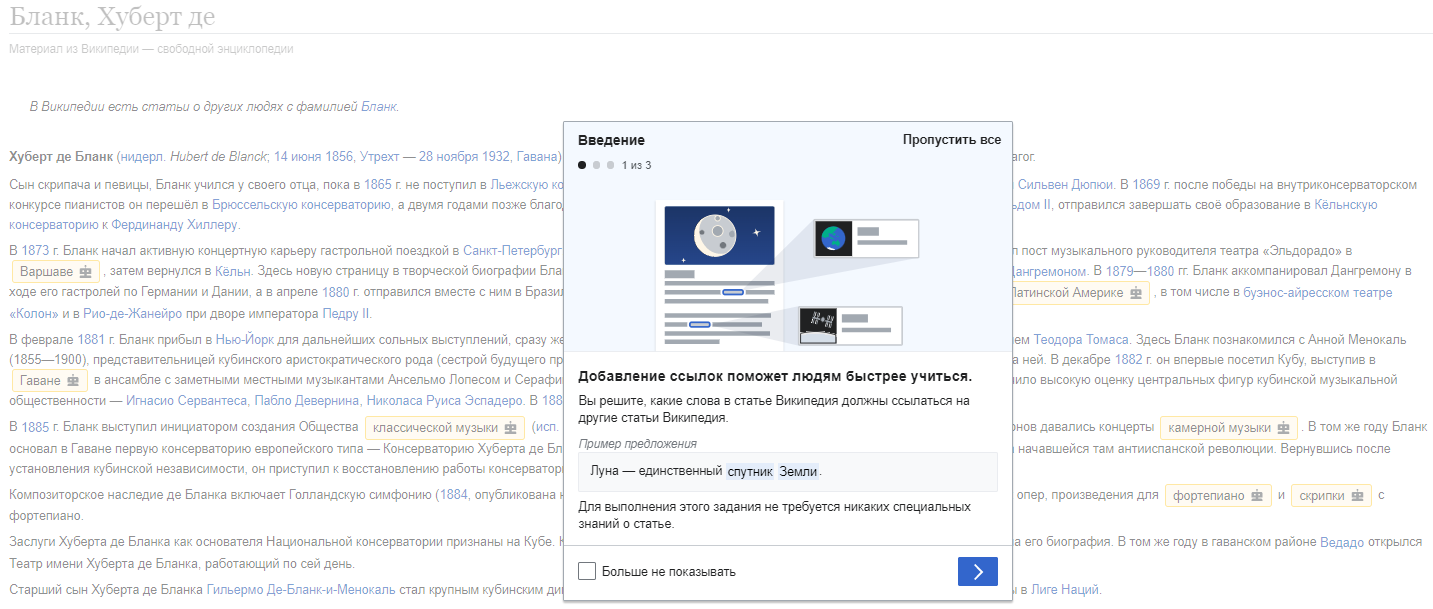
Task: Open the "Сильвен Дюпюи" link
Action: click(1066, 184)
